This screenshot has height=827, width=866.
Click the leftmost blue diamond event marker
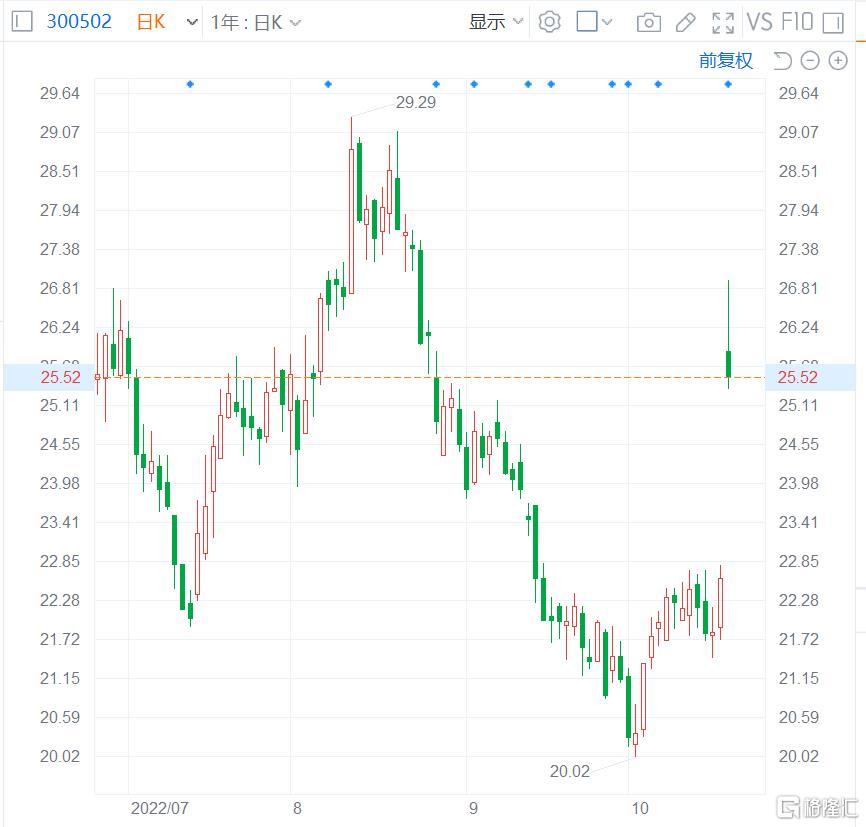tap(190, 84)
